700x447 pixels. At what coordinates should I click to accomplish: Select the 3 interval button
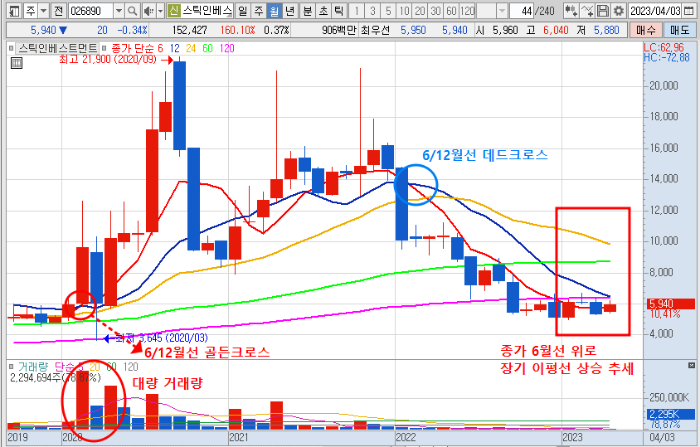[x=373, y=11]
